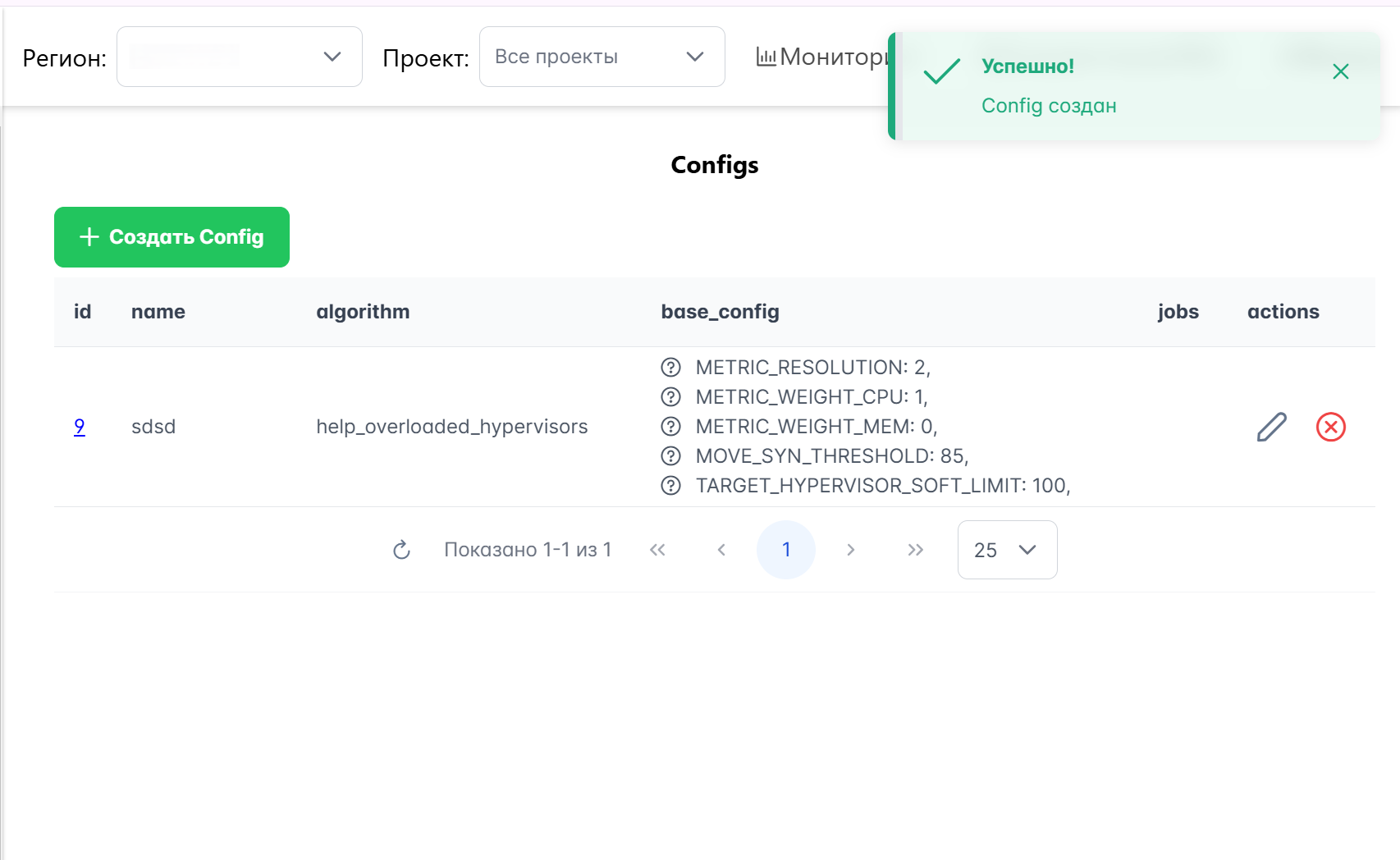Sort by the name column header
Viewport: 1400px width, 860px height.
pos(158,312)
